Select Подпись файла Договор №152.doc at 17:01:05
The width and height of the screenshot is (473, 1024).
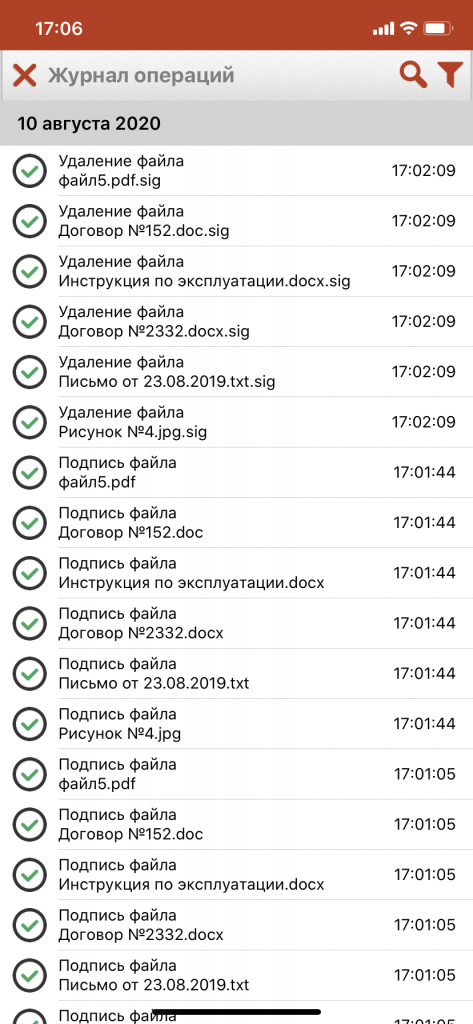pos(236,824)
